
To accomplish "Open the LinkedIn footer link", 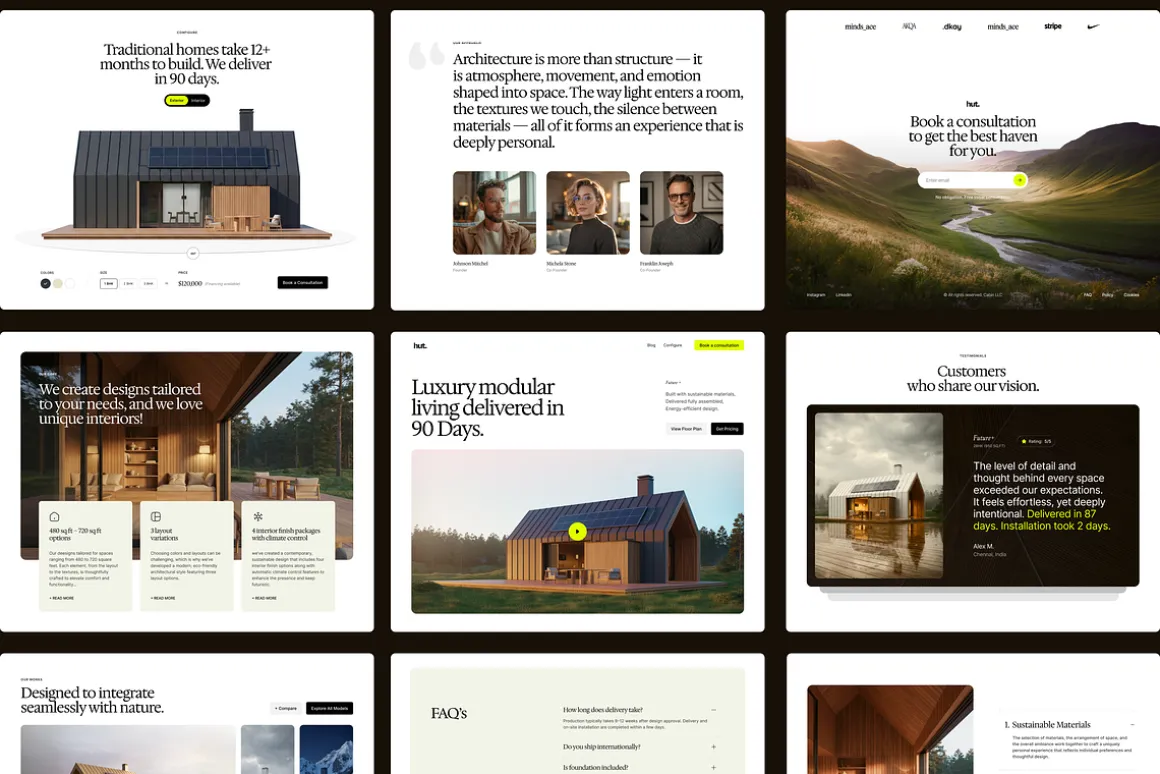I will [843, 295].
